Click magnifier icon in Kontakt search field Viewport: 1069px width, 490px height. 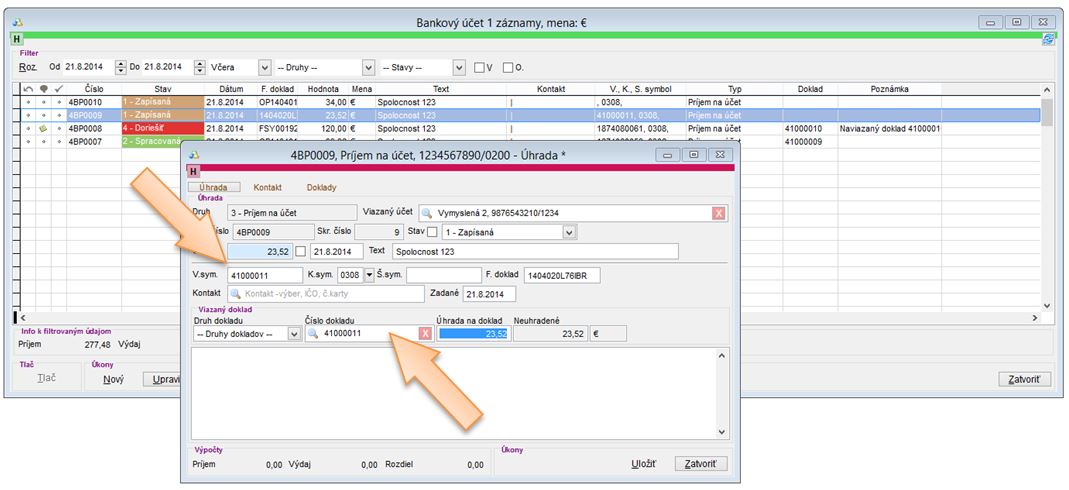point(236,294)
